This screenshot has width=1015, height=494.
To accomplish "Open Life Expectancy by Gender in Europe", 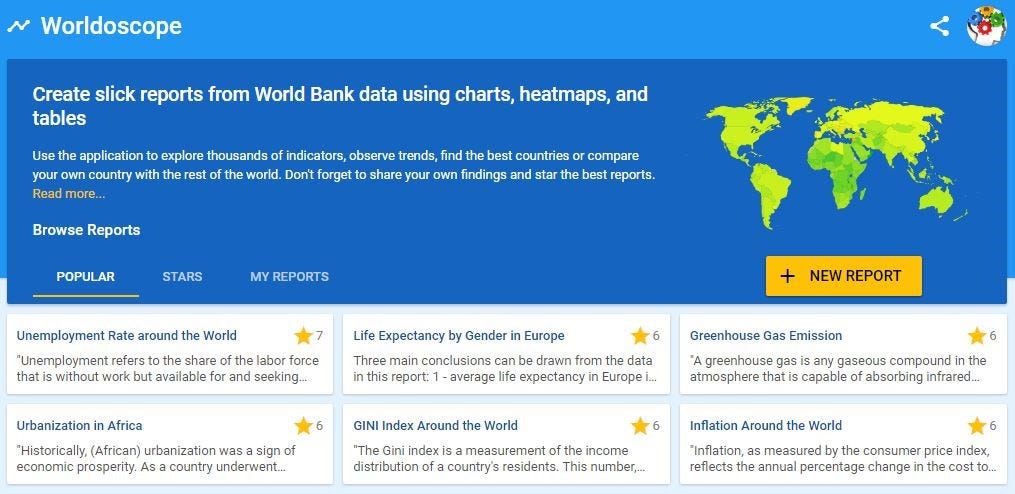I will [x=459, y=335].
